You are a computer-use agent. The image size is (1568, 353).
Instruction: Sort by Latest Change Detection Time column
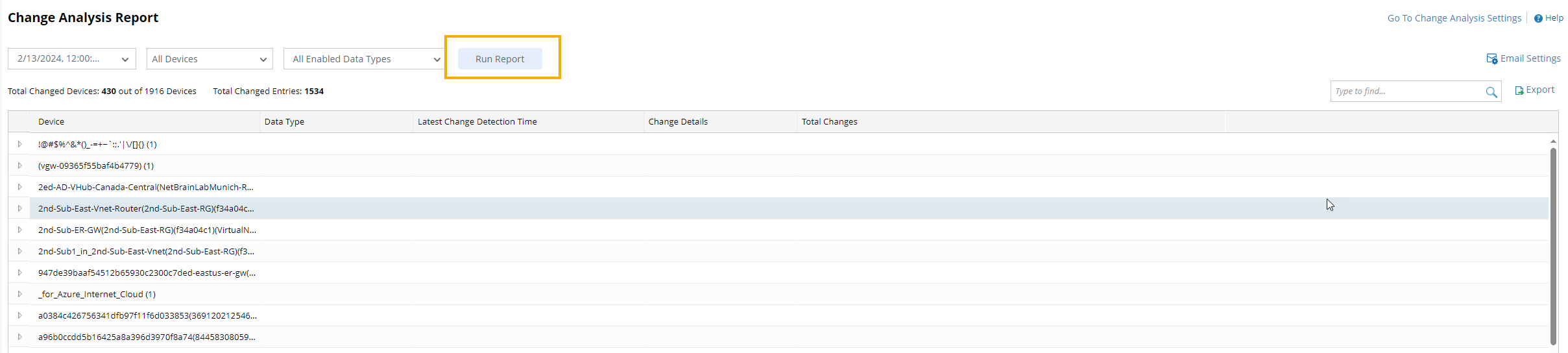point(477,122)
